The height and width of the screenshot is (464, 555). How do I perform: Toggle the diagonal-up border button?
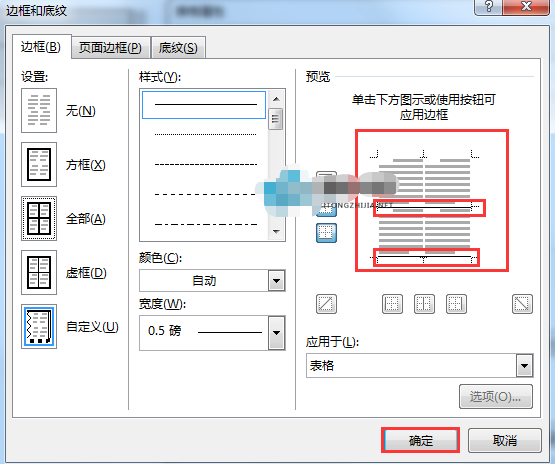[326, 304]
